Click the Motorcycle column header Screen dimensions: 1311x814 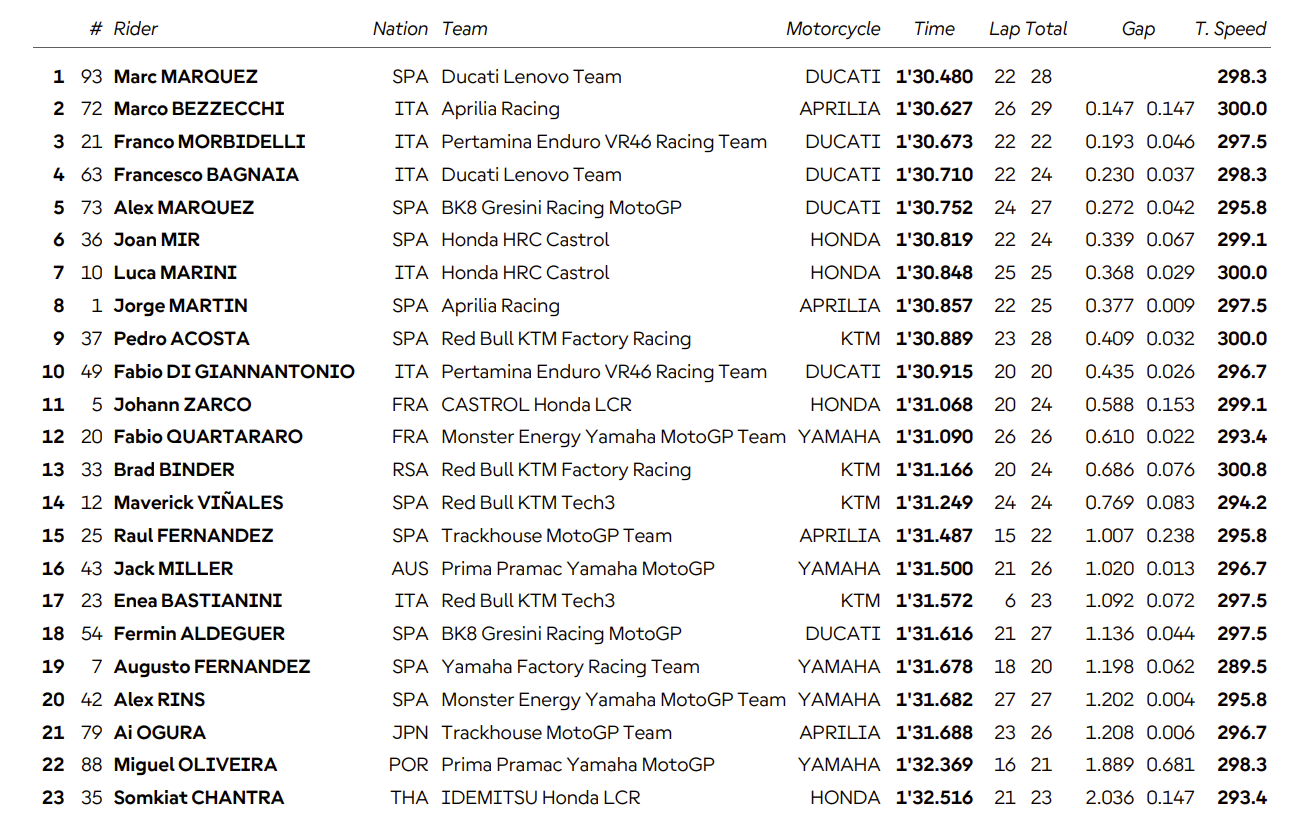point(832,29)
